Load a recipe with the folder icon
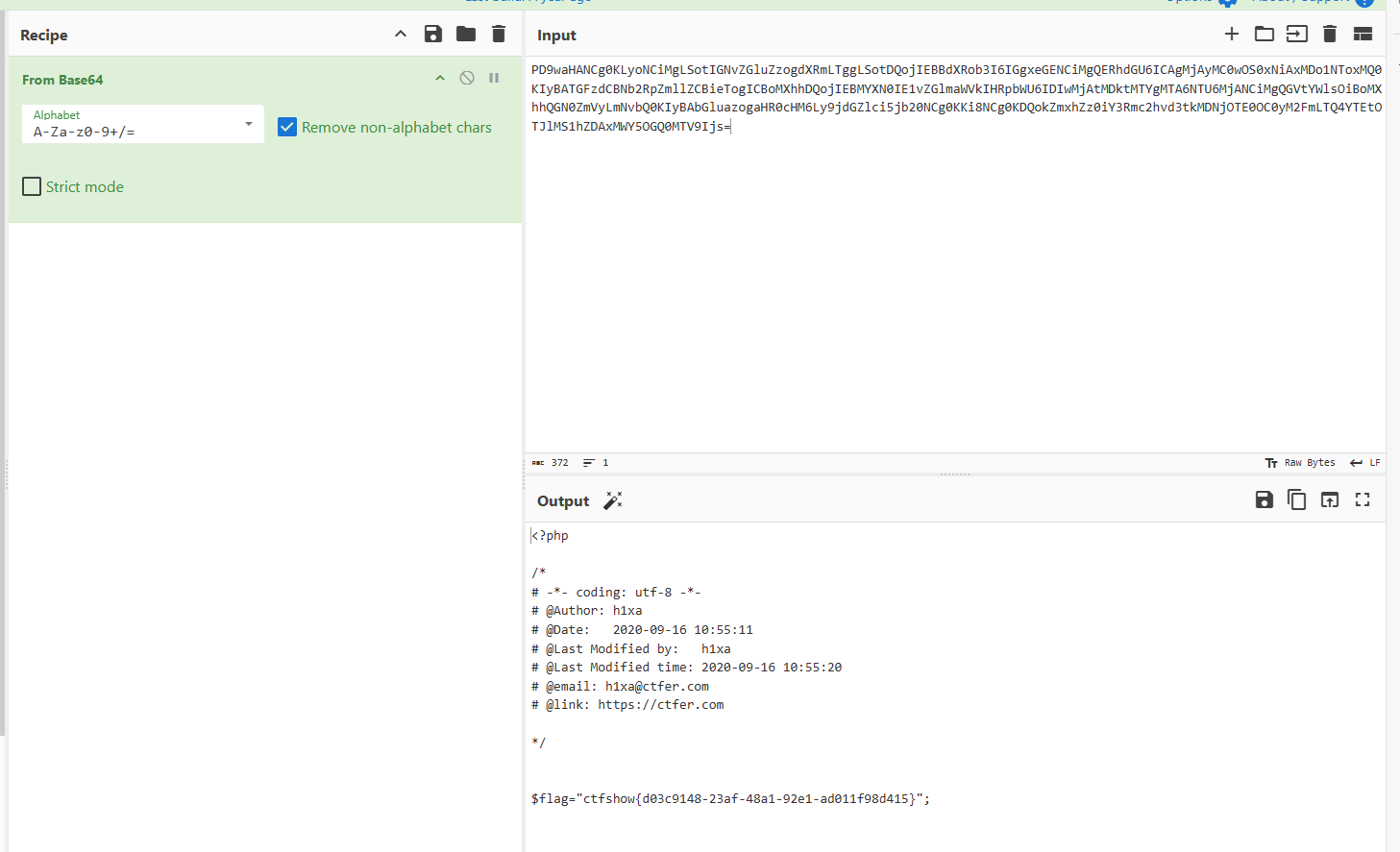The width and height of the screenshot is (1400, 852). coord(466,35)
